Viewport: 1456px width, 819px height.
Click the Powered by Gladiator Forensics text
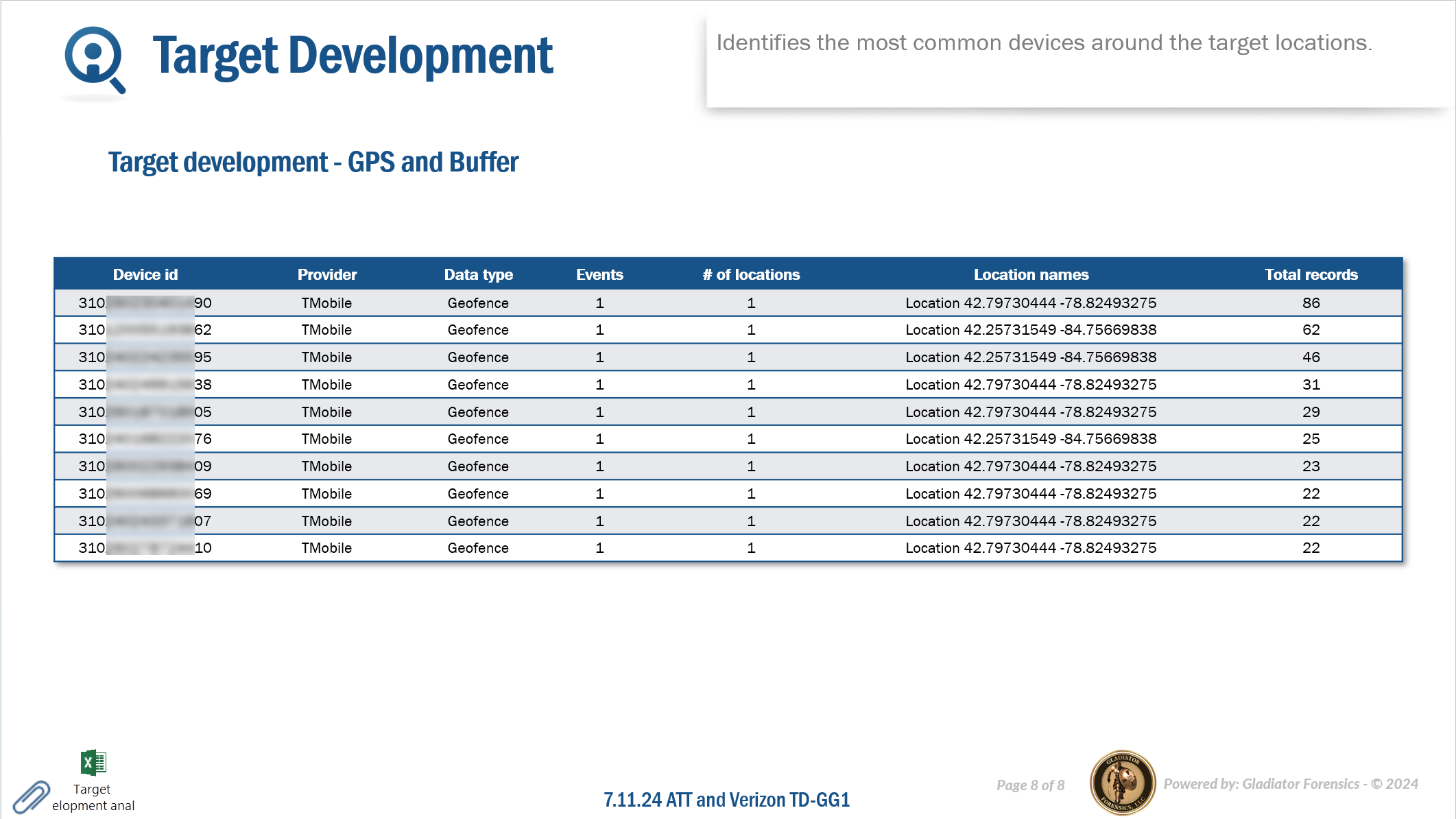[1290, 783]
